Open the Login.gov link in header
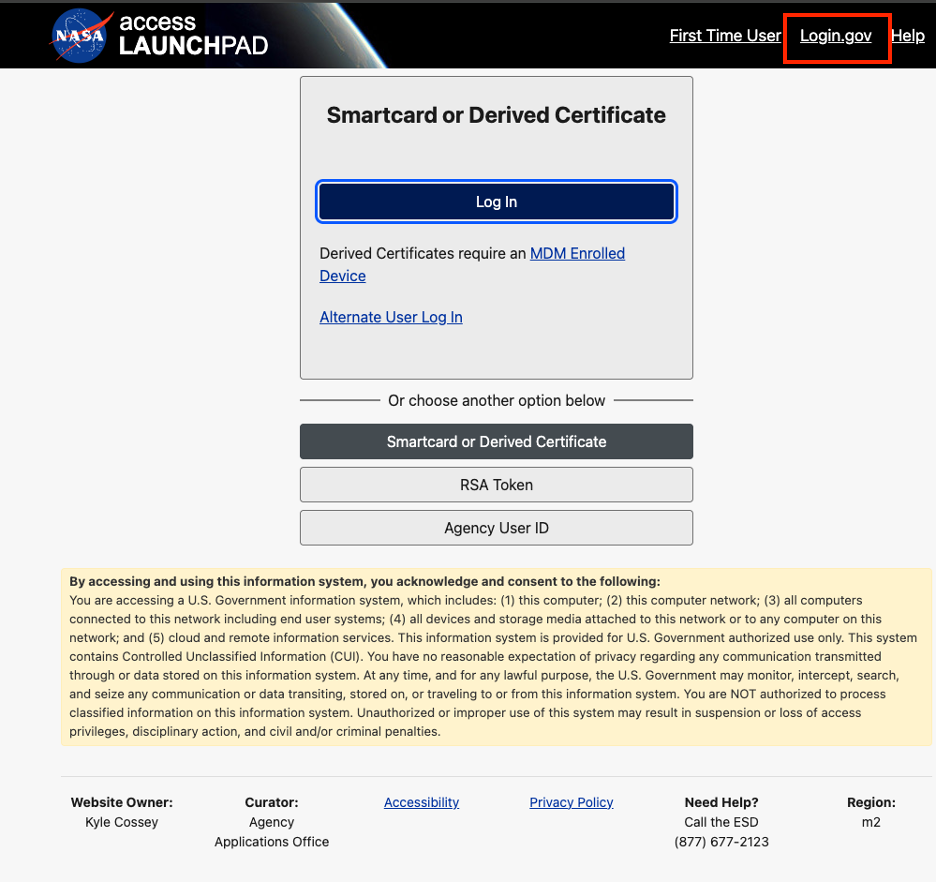 [x=835, y=36]
